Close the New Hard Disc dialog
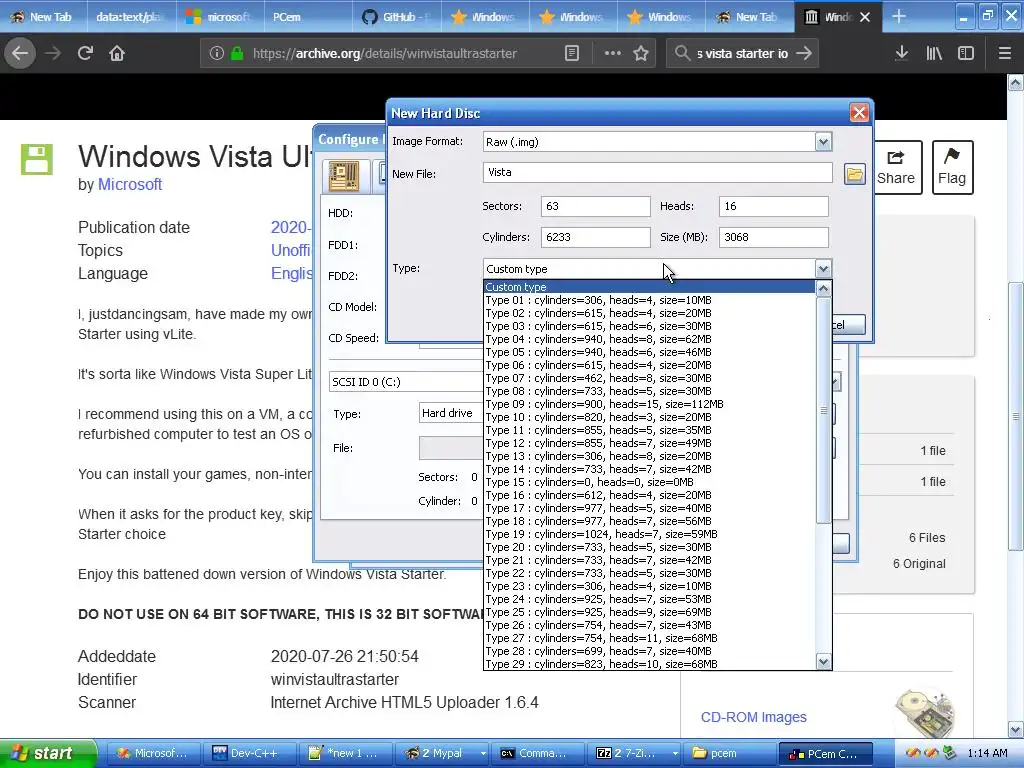 click(x=859, y=113)
